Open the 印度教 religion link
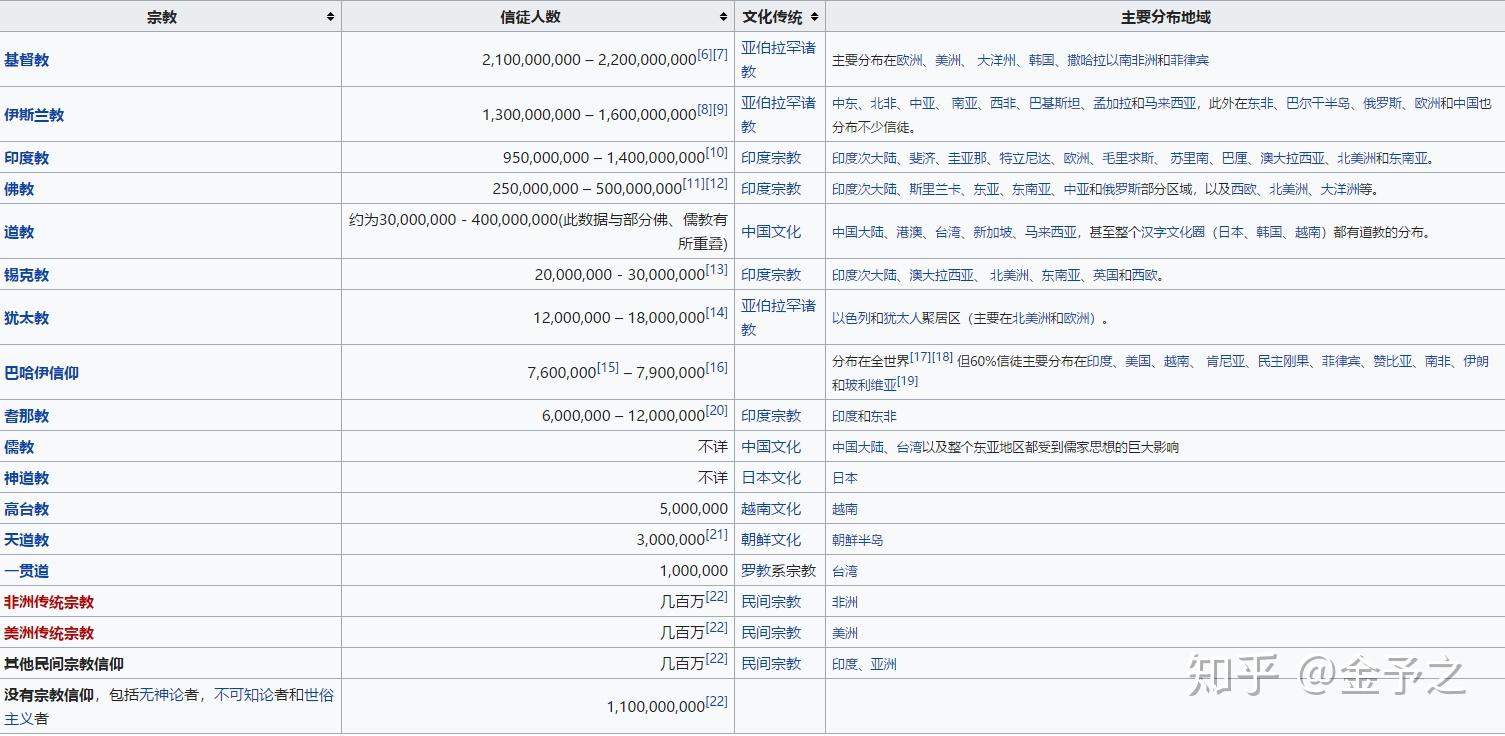 26,158
